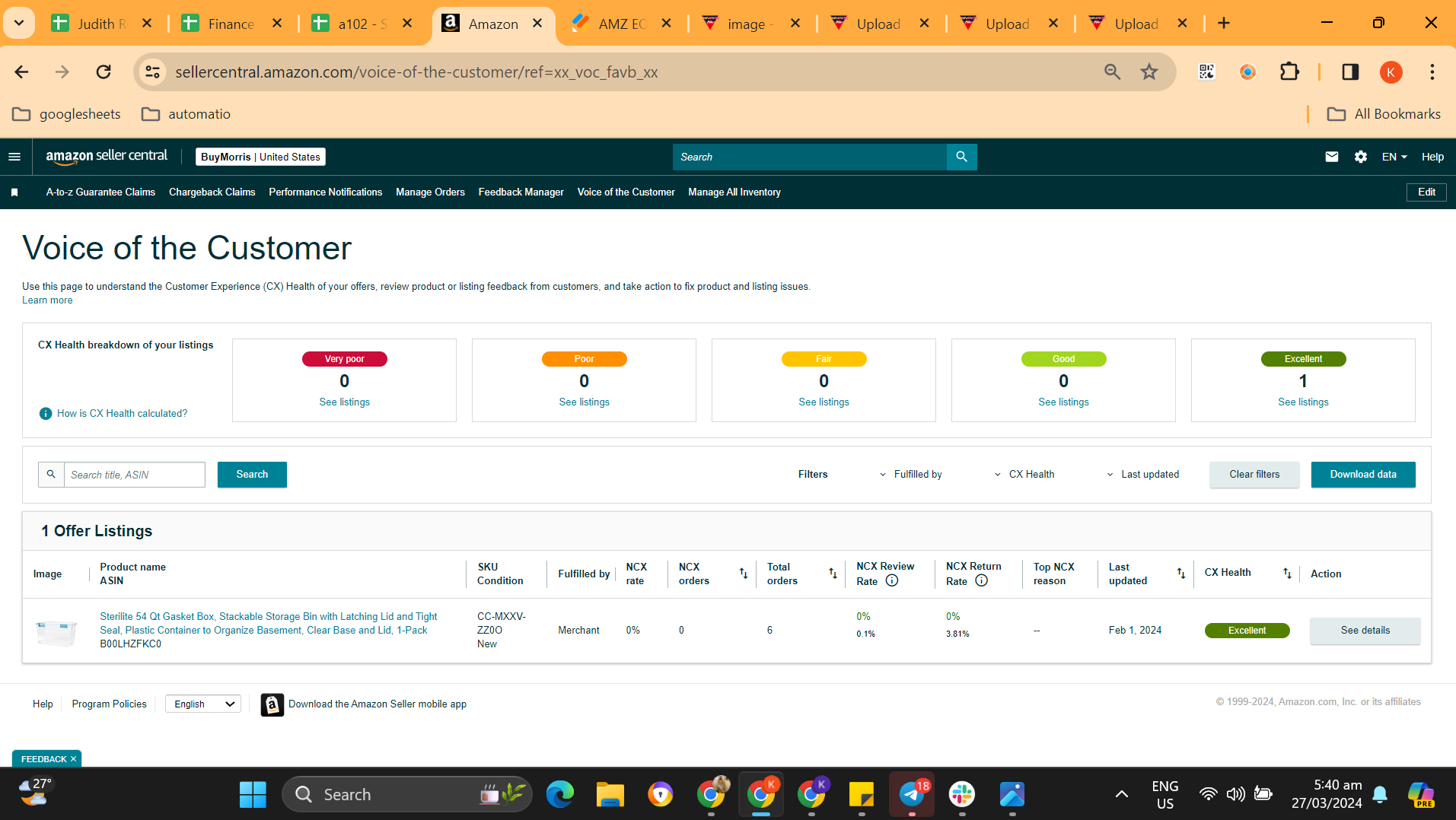Viewport: 1456px width, 820px height.
Task: Open A-to-z Guarantee Claims menu item
Action: (x=100, y=192)
